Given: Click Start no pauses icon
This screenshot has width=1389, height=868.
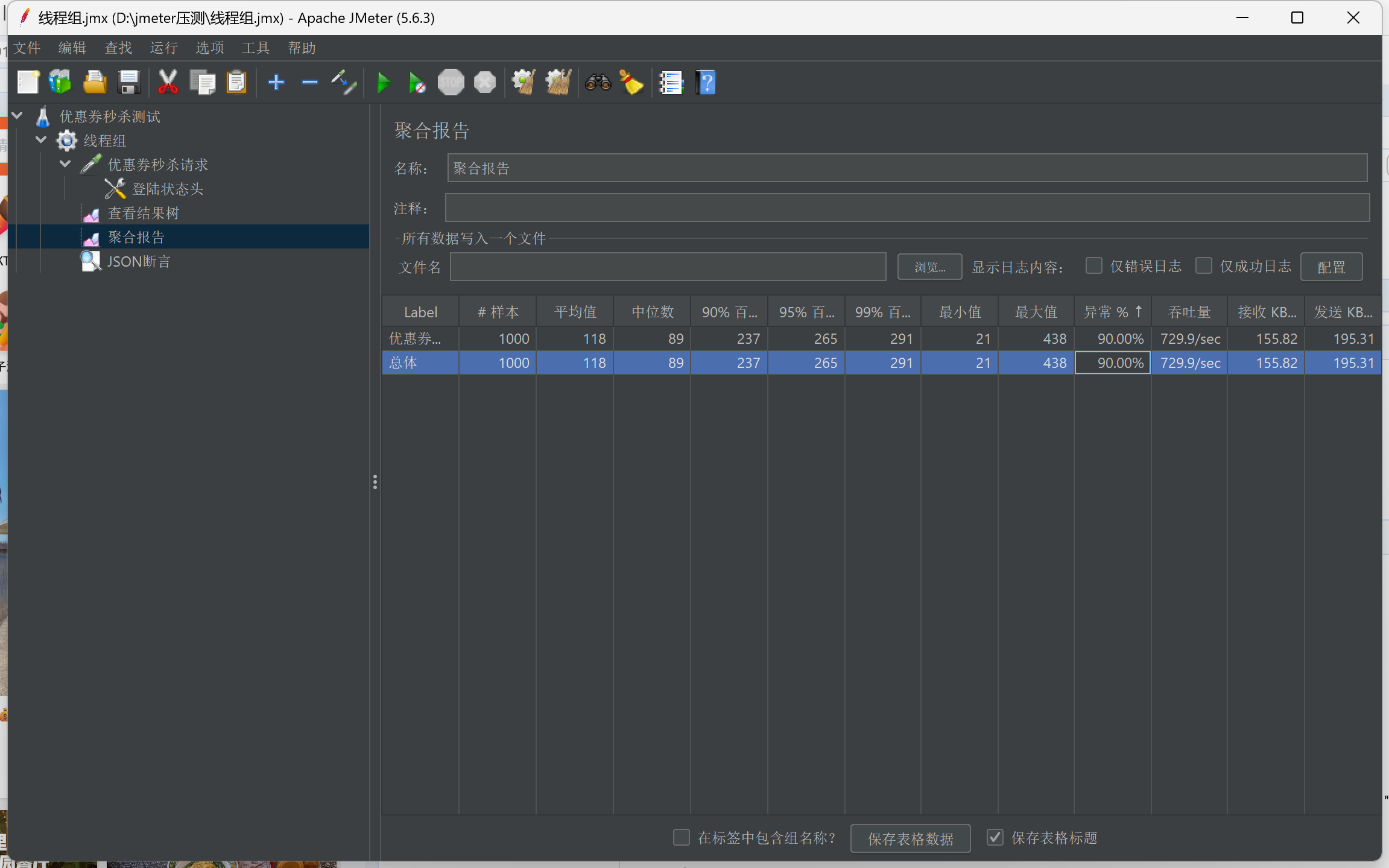Looking at the screenshot, I should [x=417, y=83].
